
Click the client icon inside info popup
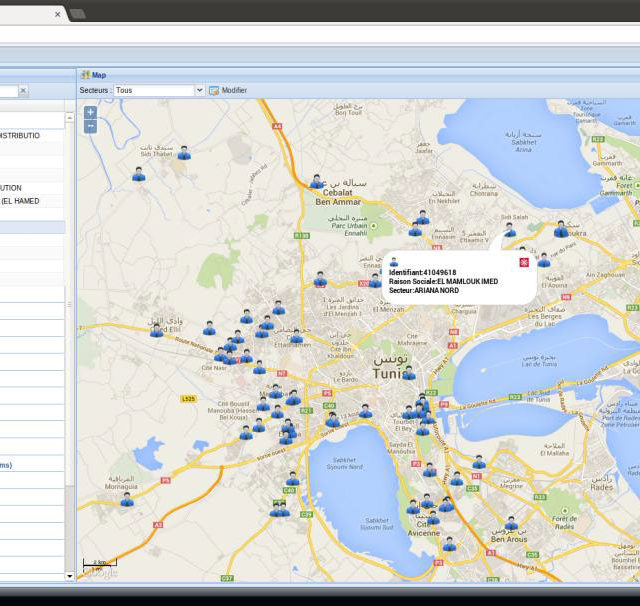(x=393, y=262)
